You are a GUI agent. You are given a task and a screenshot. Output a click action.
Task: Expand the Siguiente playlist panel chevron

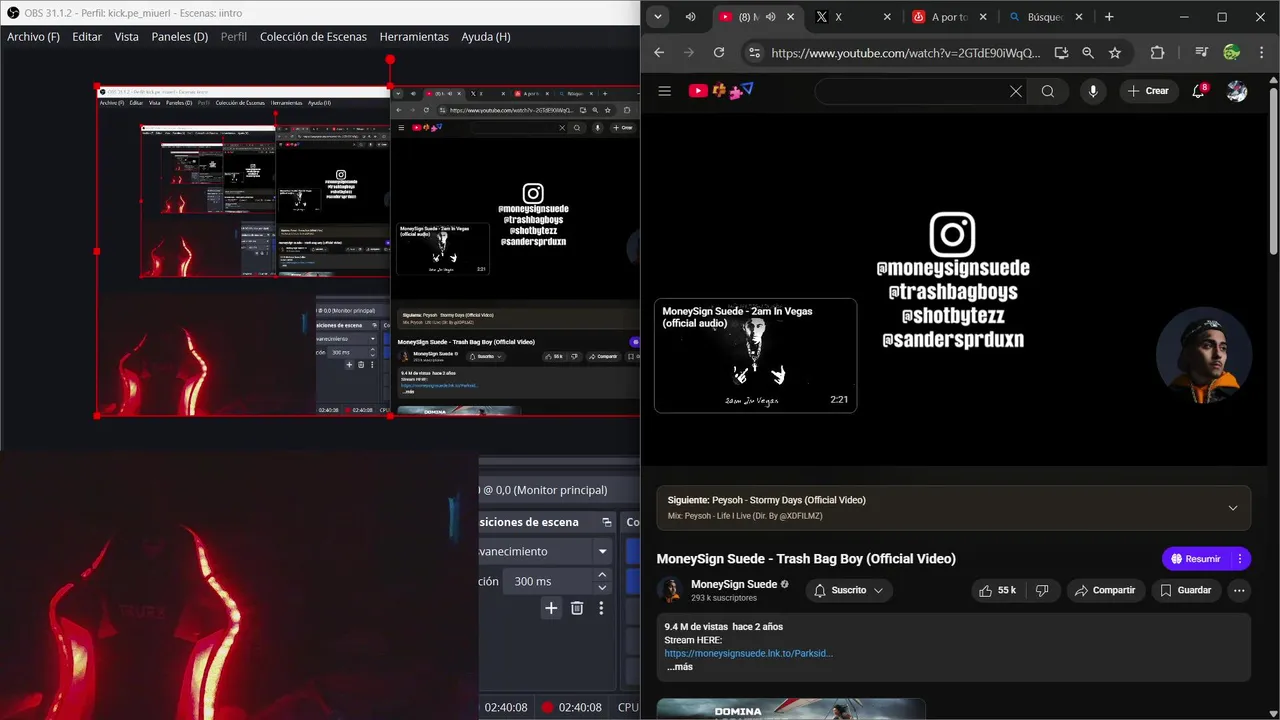click(1232, 508)
